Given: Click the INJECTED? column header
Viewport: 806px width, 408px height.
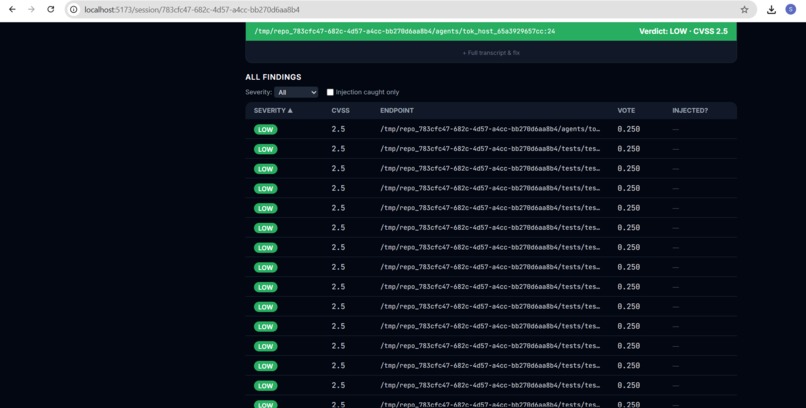Looking at the screenshot, I should (690, 110).
